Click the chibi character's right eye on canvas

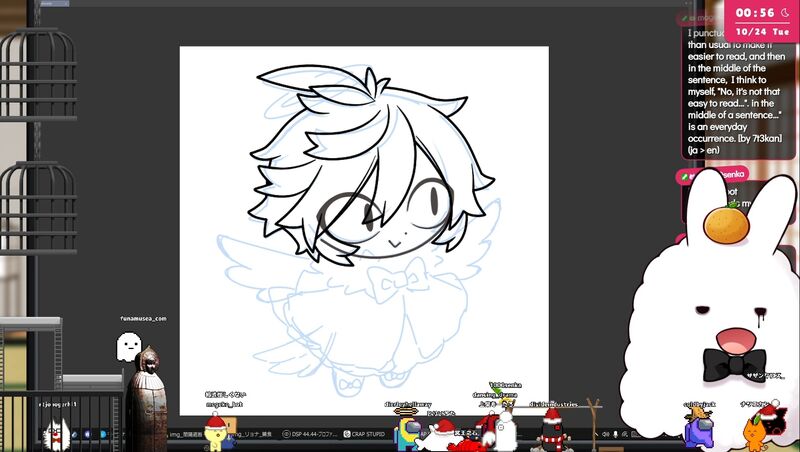(431, 202)
